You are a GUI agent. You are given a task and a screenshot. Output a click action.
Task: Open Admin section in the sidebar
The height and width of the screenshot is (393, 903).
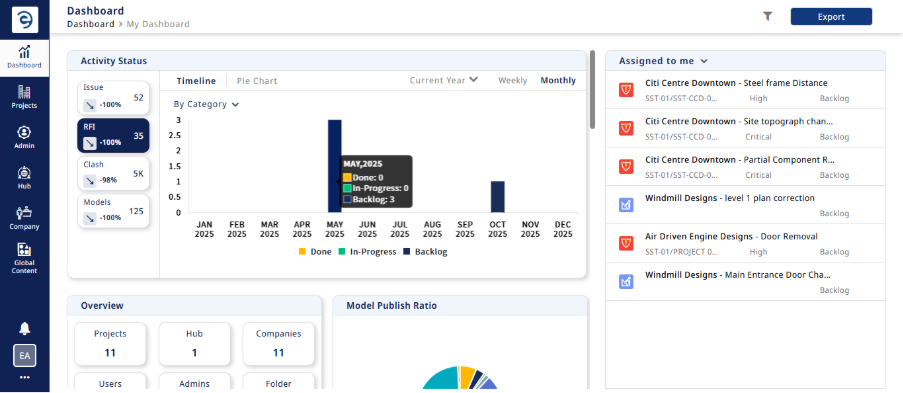pyautogui.click(x=24, y=138)
